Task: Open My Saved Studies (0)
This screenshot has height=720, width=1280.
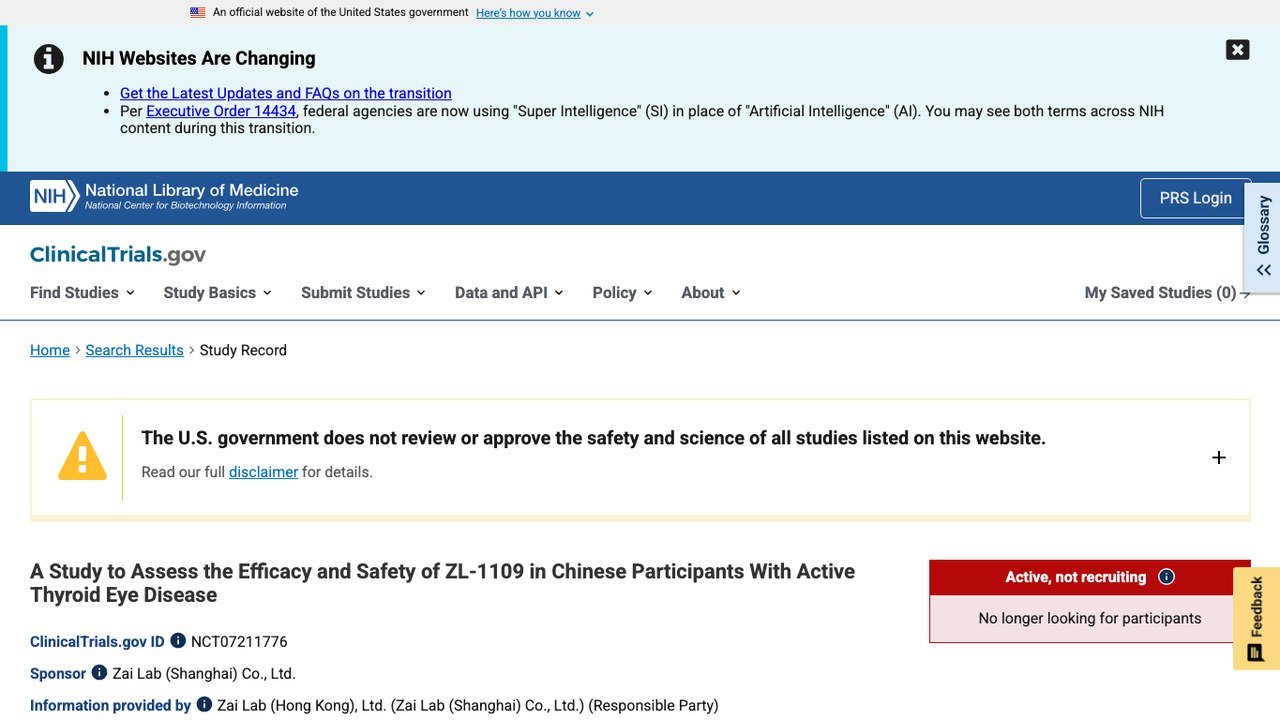Action: click(1167, 293)
